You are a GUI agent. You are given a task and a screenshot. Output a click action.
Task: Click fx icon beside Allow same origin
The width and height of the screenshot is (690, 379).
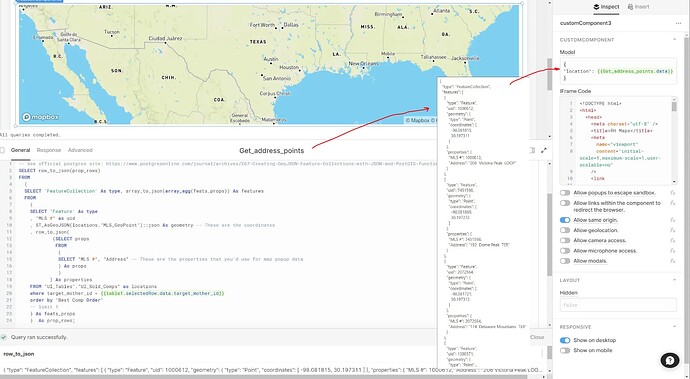coord(672,220)
